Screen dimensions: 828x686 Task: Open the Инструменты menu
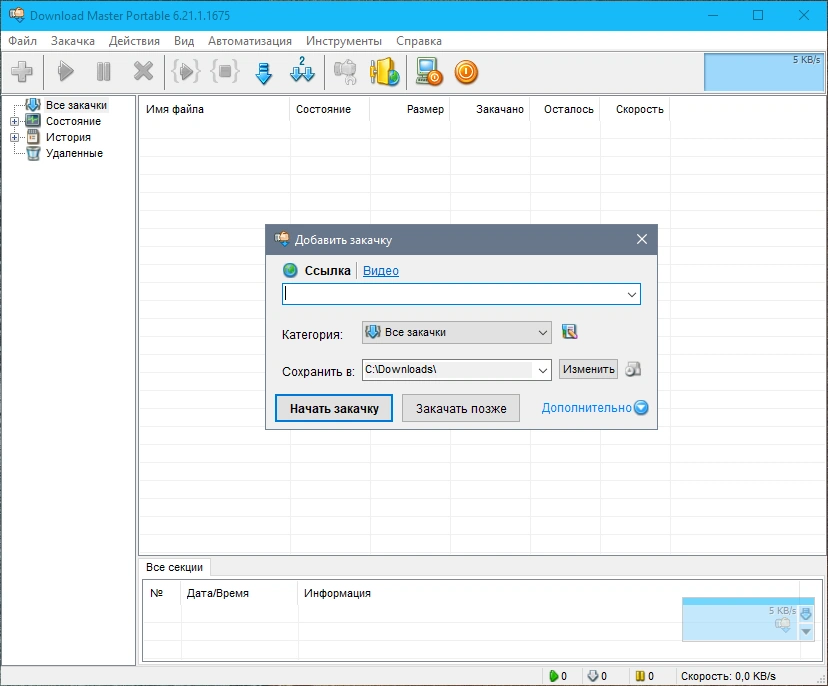coord(344,41)
